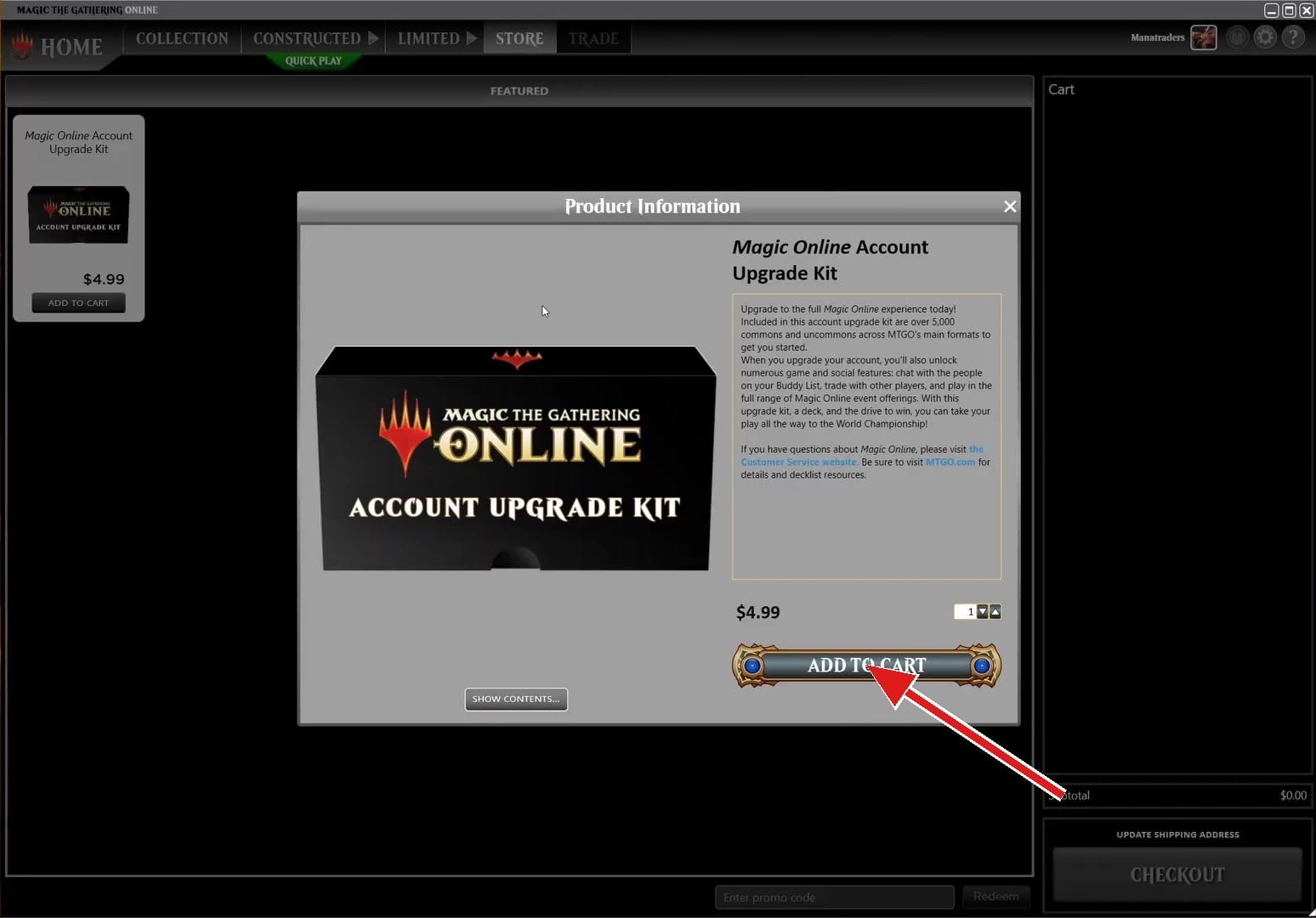This screenshot has width=1316, height=918.
Task: Click SHOW CONTENTS button
Action: [516, 699]
